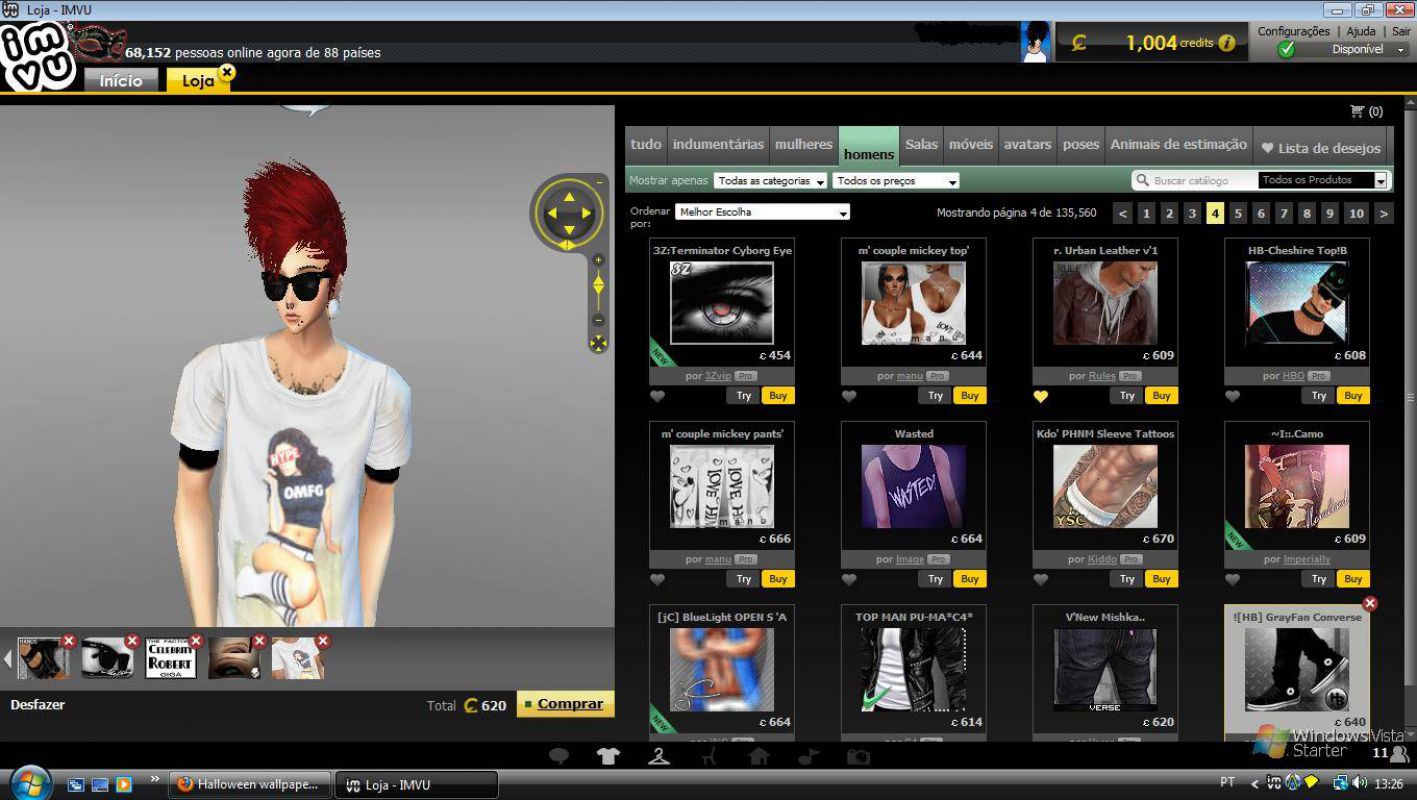1417x800 pixels.
Task: Open the shopping cart icon
Action: tap(1357, 111)
